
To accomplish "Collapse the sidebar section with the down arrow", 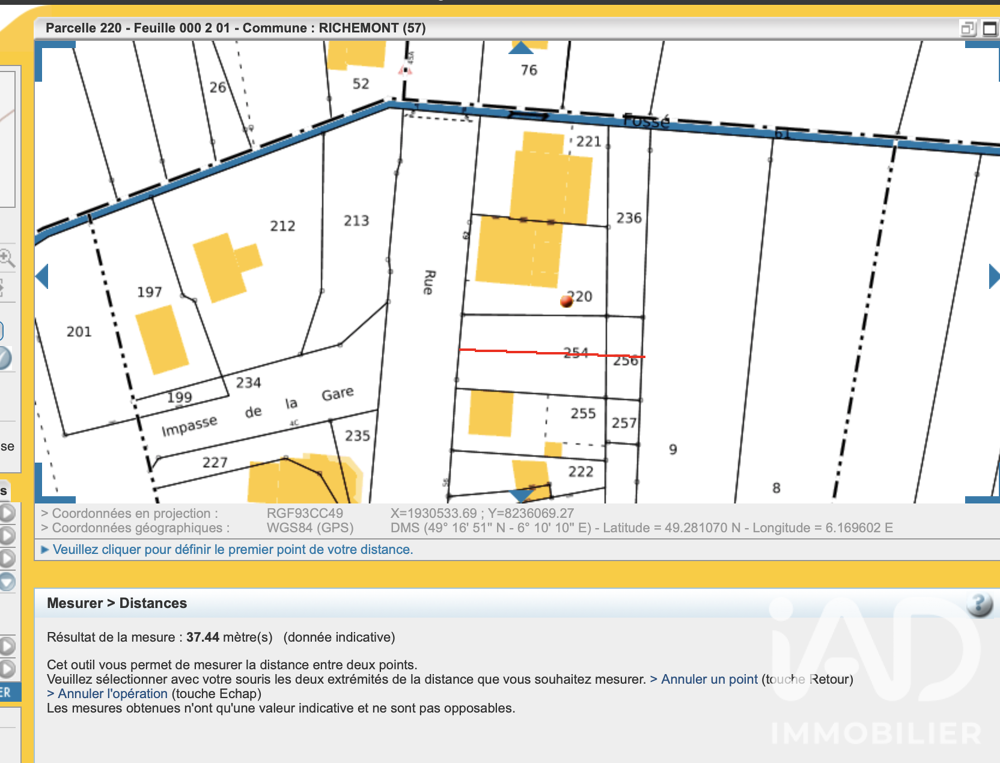I will tap(6, 581).
